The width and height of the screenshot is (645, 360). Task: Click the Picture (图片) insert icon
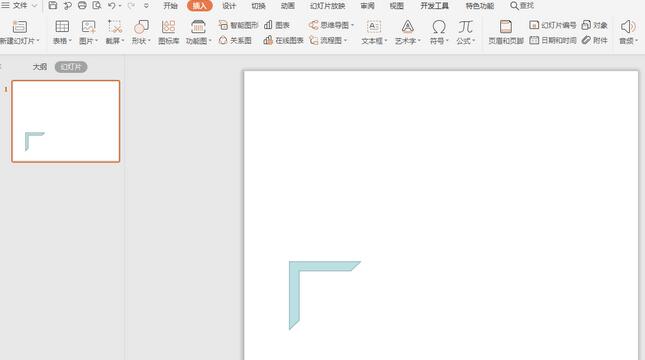[x=88, y=26]
